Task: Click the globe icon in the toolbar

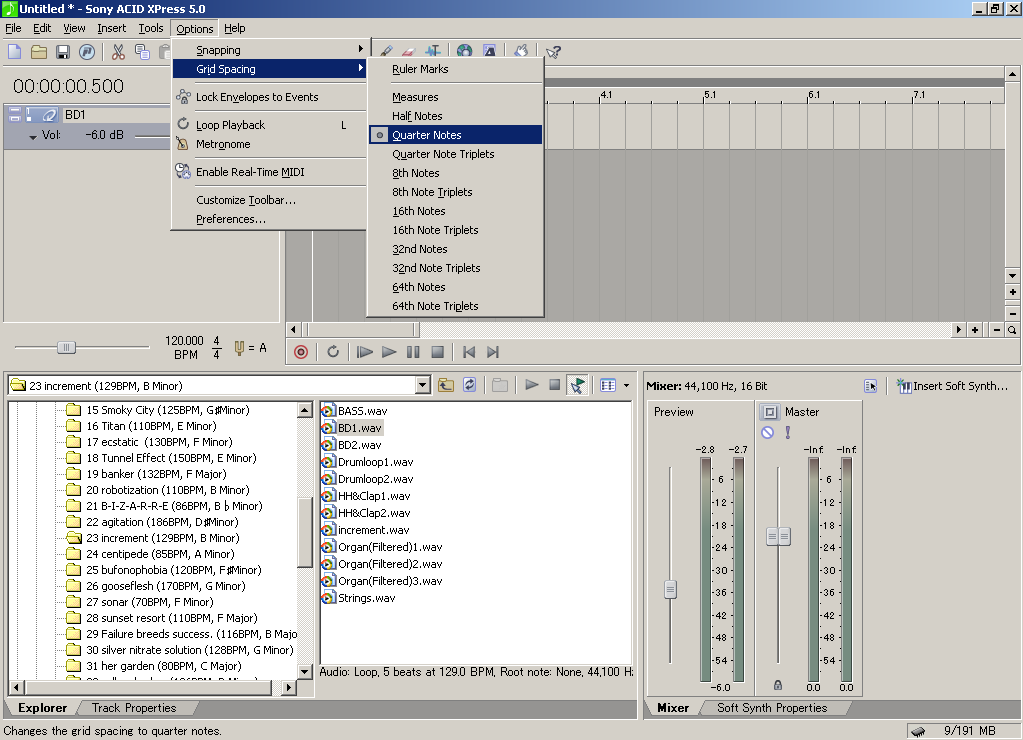Action: 465,51
